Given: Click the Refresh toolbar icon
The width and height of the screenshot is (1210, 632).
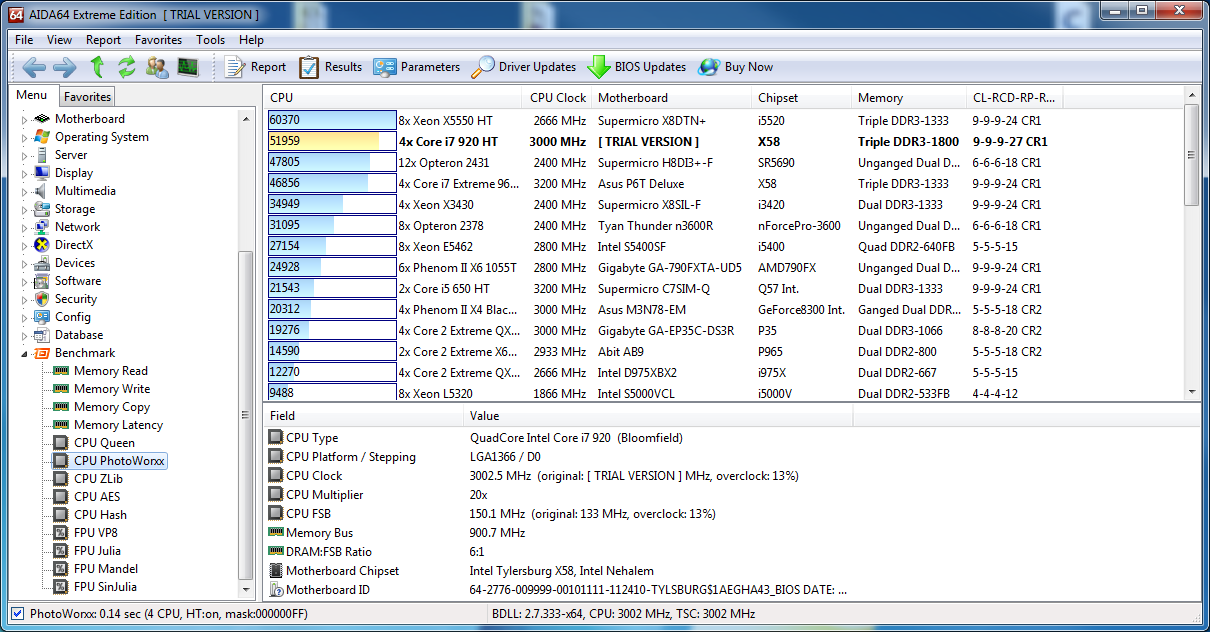Looking at the screenshot, I should point(126,67).
